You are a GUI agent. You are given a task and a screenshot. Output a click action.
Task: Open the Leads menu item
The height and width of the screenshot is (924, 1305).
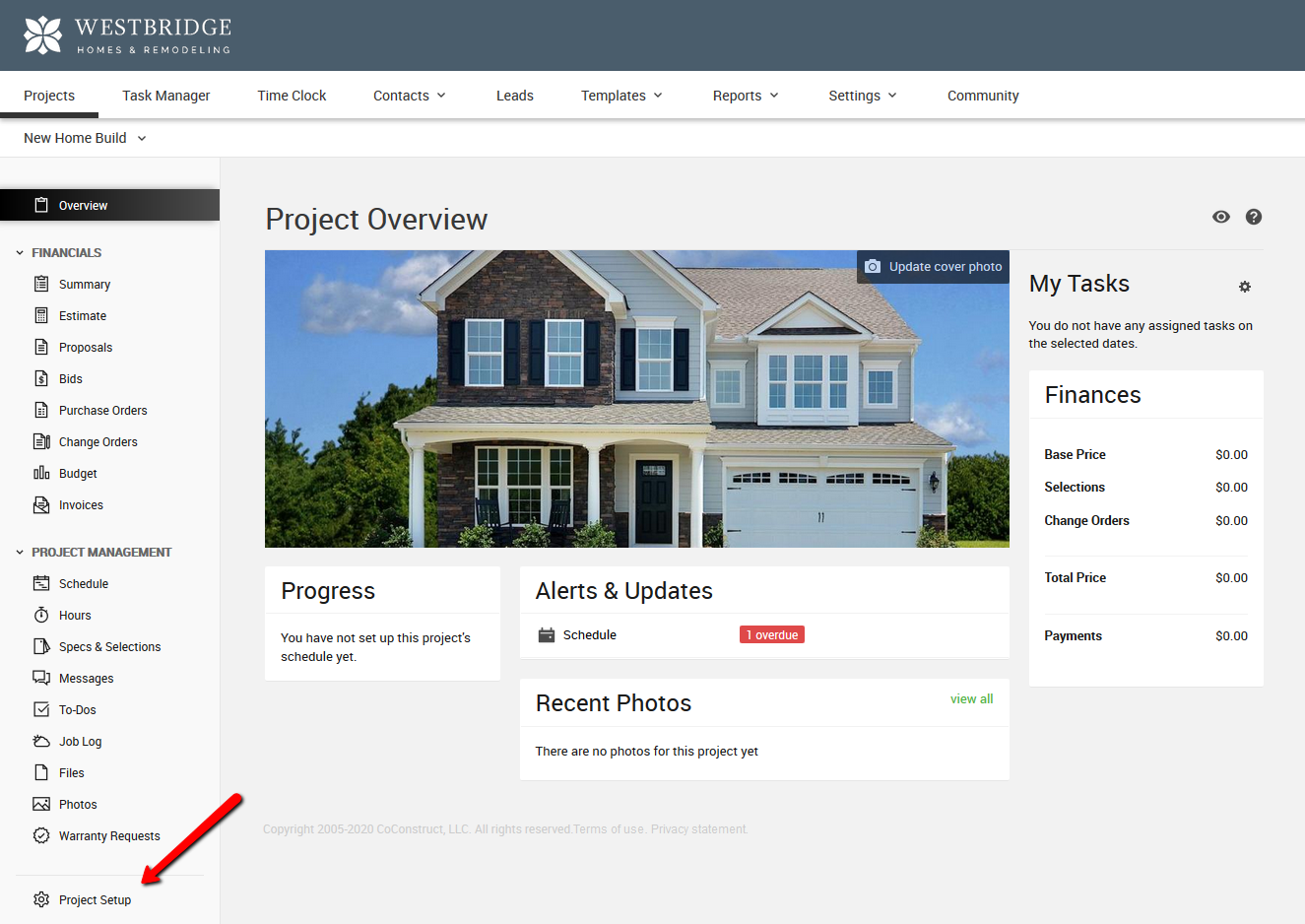click(x=514, y=95)
